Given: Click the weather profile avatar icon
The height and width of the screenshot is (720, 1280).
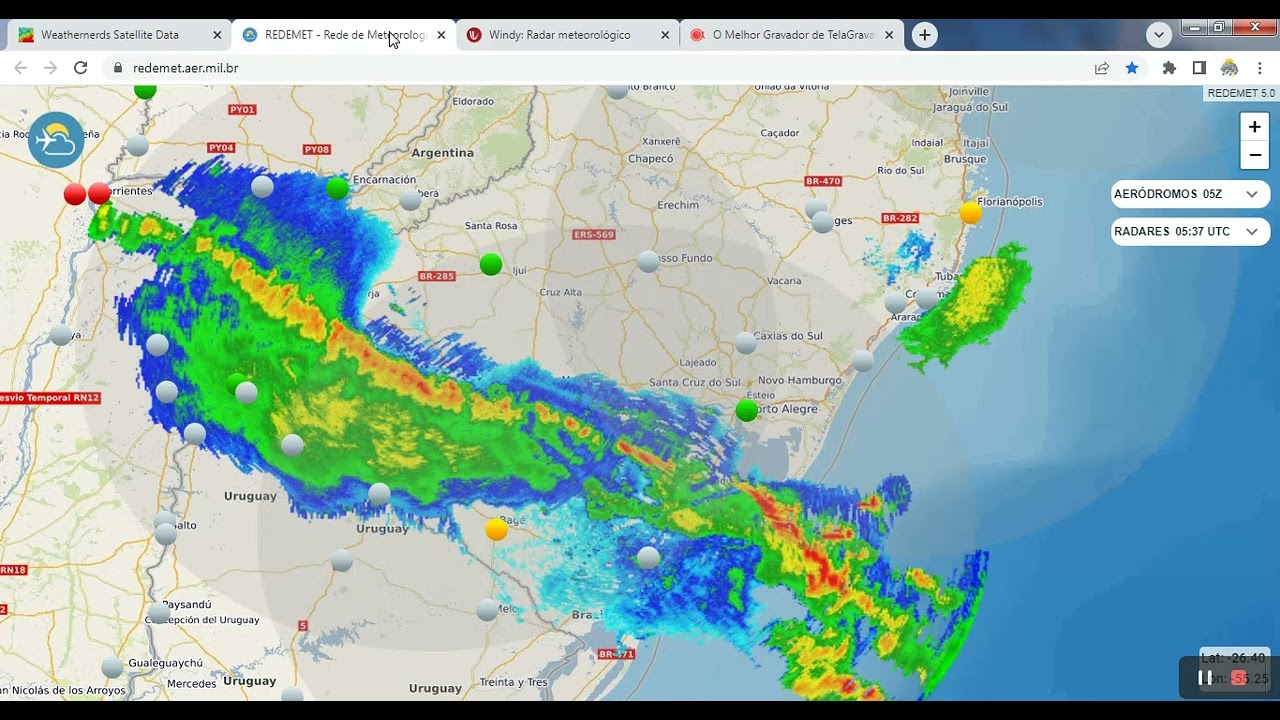Looking at the screenshot, I should [x=1230, y=68].
